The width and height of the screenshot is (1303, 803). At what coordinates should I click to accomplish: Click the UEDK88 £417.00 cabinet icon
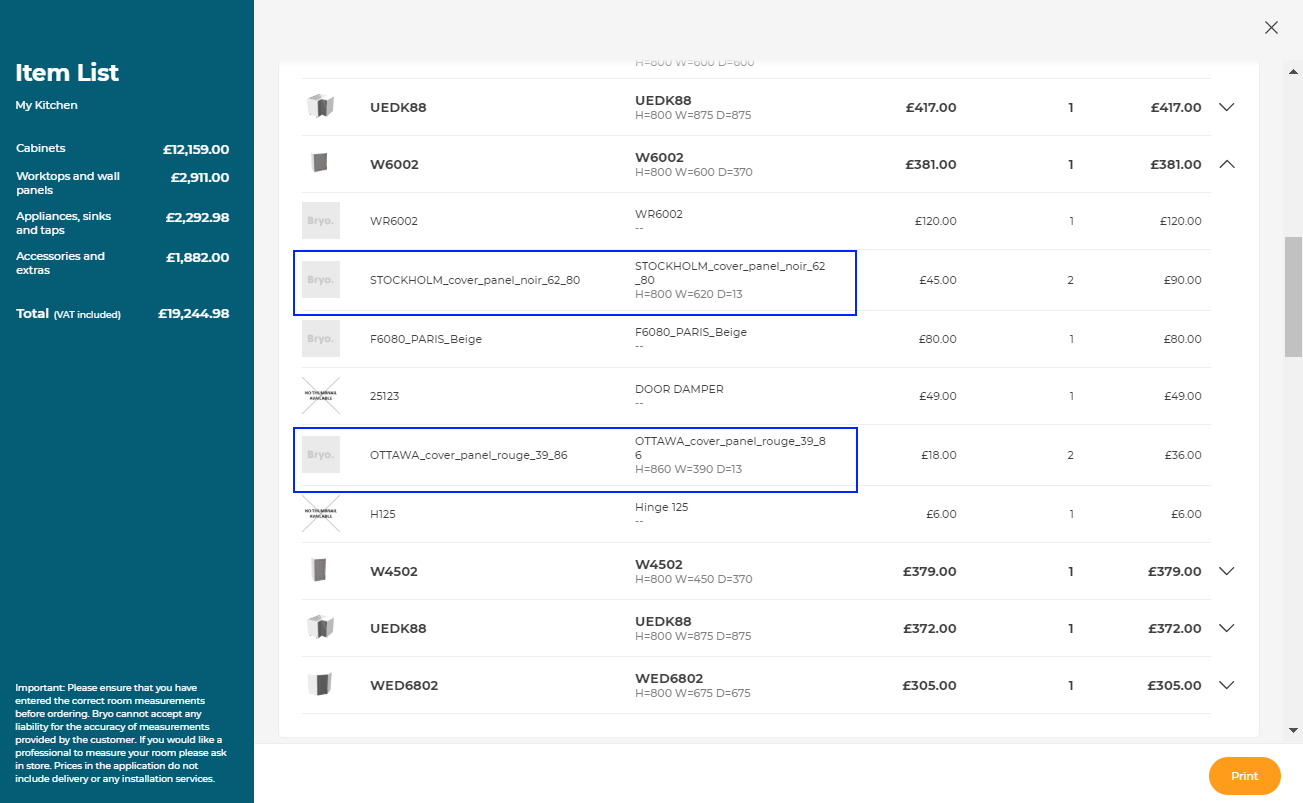[x=320, y=106]
